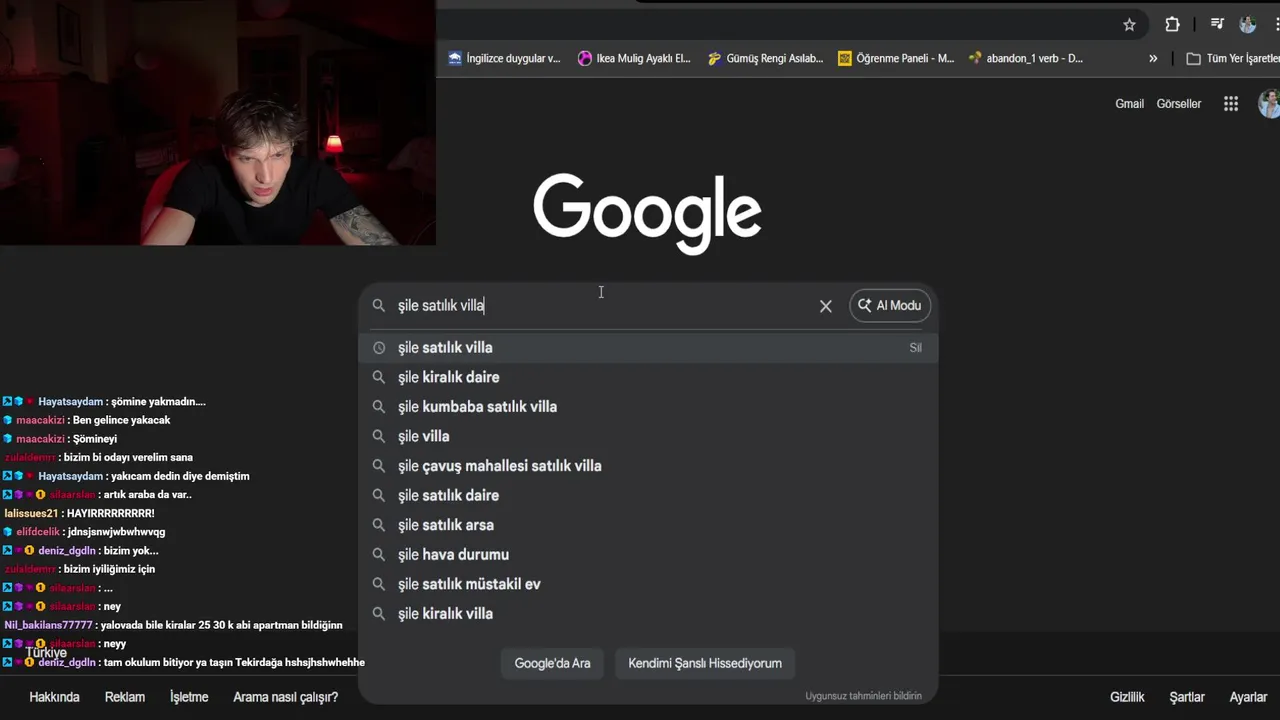Open Gizlilik footer link
Image resolution: width=1280 pixels, height=720 pixels.
click(x=1127, y=697)
